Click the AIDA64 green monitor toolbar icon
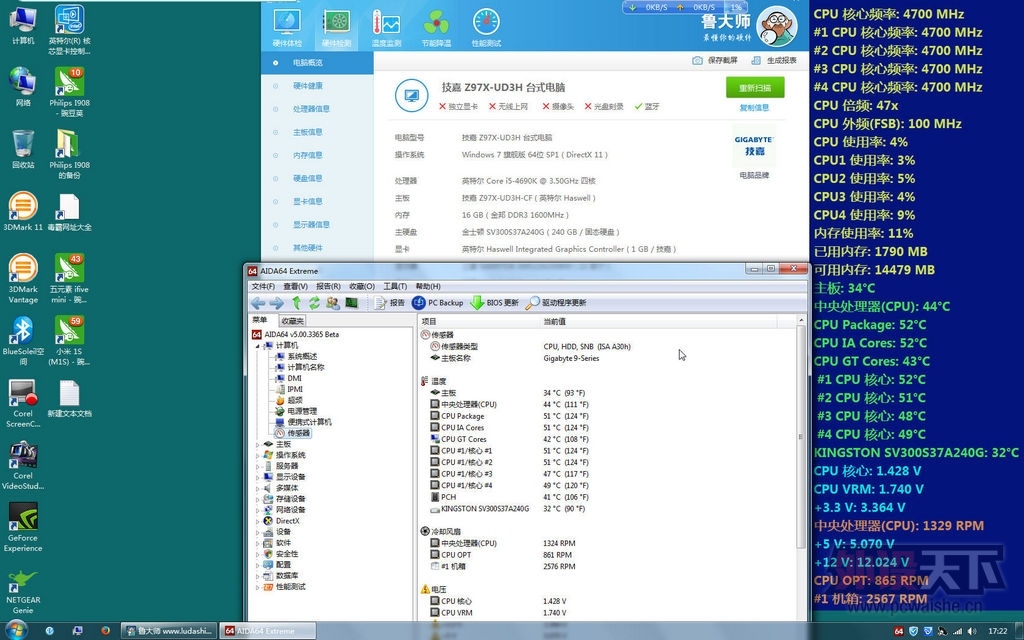This screenshot has height=640, width=1024. point(351,303)
